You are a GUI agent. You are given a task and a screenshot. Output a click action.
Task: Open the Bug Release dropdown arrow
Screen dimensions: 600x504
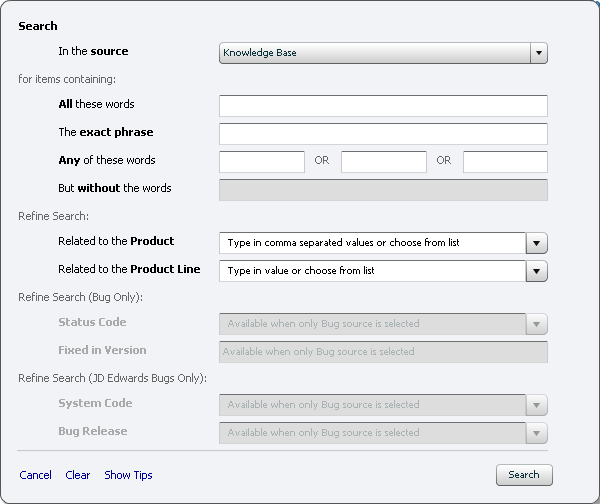(x=538, y=433)
